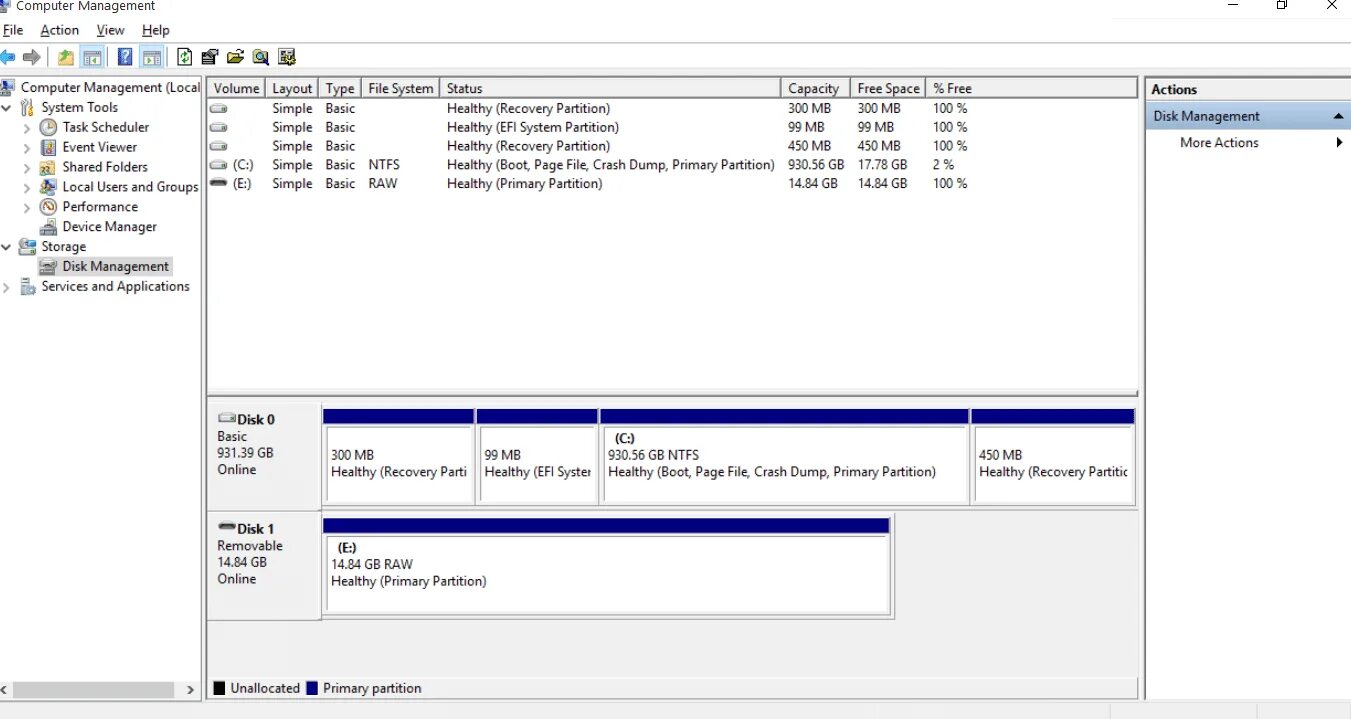Expand the Performance node arrow
This screenshot has width=1351, height=719.
pos(27,208)
